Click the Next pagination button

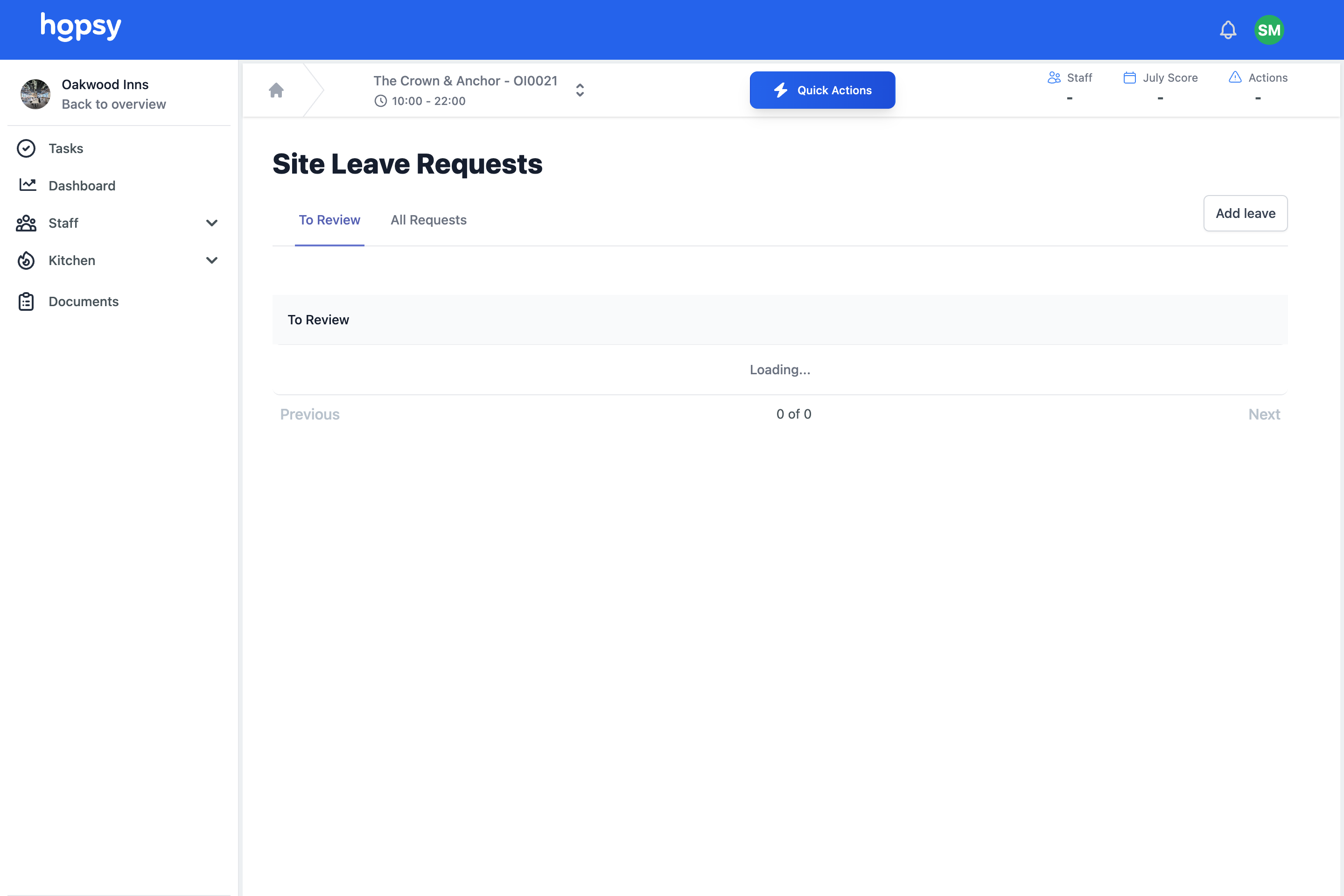pos(1264,414)
